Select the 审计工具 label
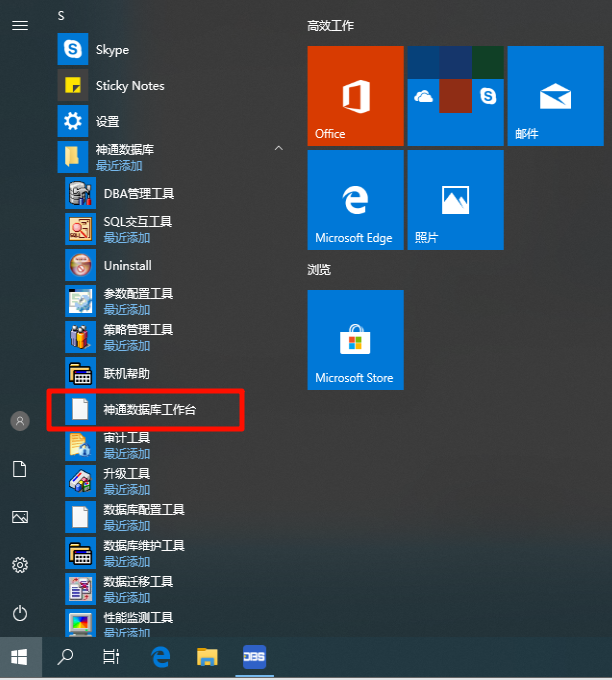Screen dimensions: 612x680 (127, 438)
